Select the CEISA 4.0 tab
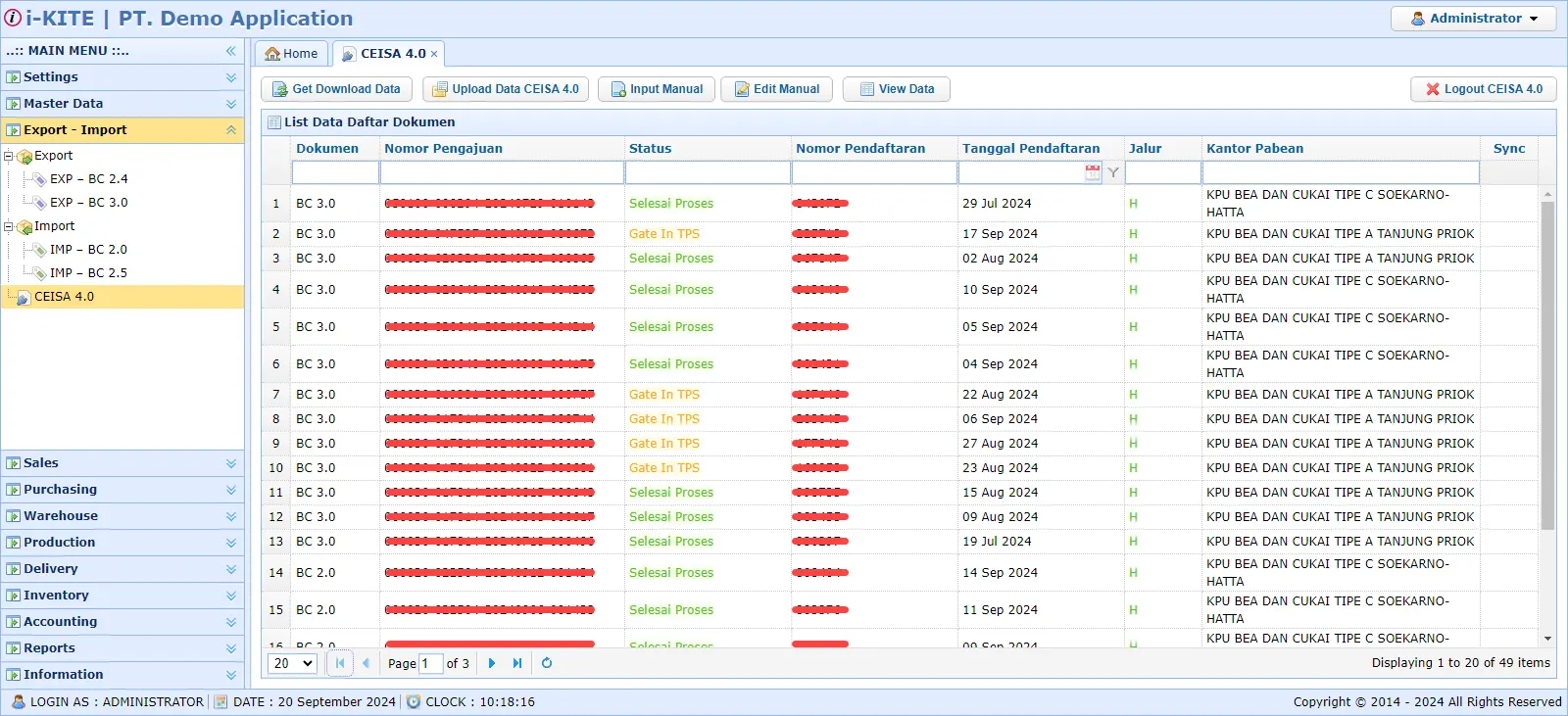 tap(389, 54)
